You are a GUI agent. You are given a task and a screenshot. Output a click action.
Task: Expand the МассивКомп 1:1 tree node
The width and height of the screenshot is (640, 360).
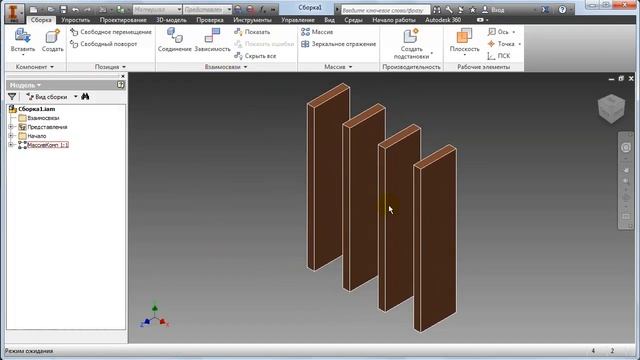11,145
